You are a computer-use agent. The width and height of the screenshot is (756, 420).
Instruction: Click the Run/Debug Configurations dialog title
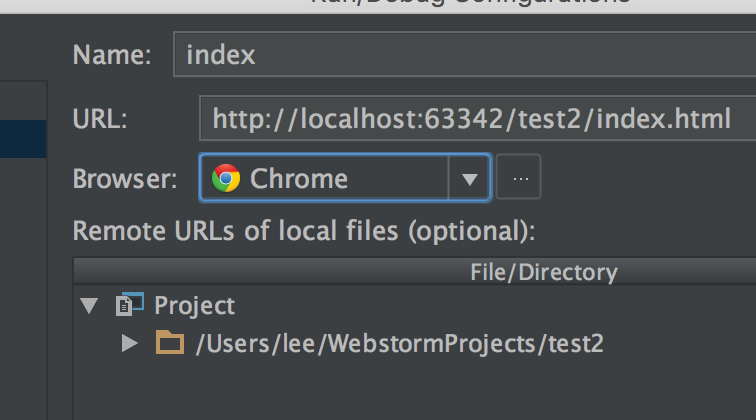click(x=470, y=3)
